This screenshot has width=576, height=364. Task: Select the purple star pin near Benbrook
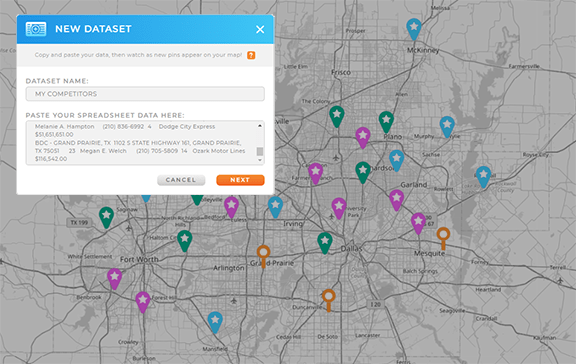point(114,279)
